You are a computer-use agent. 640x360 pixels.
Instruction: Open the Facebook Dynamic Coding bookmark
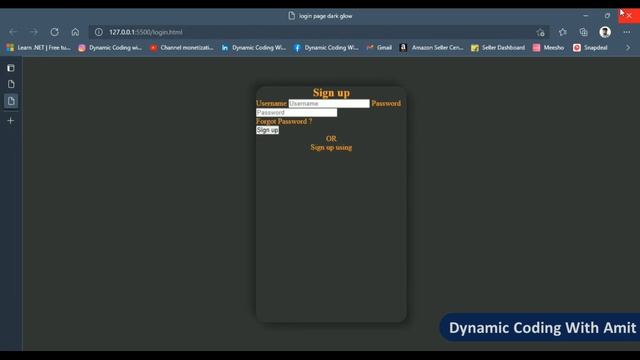326,48
